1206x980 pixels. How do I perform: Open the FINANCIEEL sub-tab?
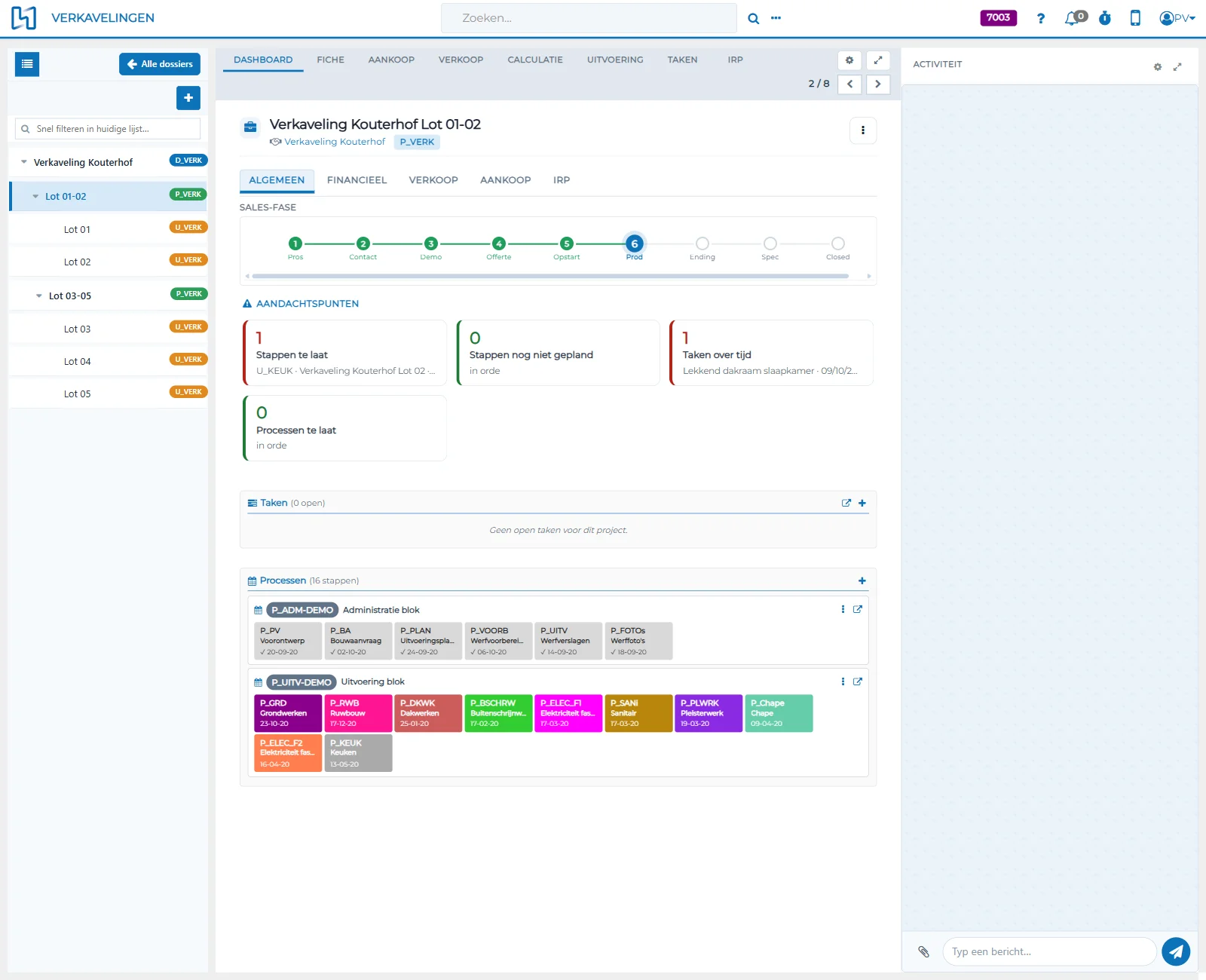[x=357, y=180]
